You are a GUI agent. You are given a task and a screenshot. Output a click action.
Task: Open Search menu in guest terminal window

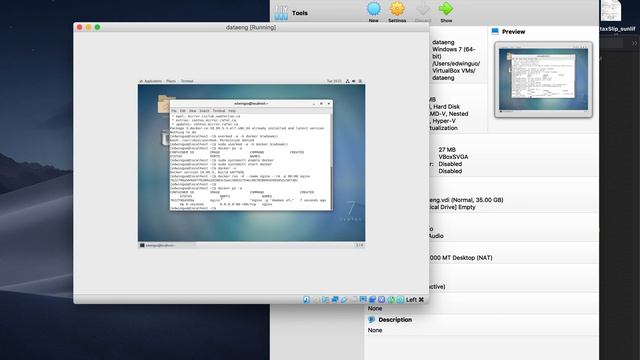coord(204,111)
